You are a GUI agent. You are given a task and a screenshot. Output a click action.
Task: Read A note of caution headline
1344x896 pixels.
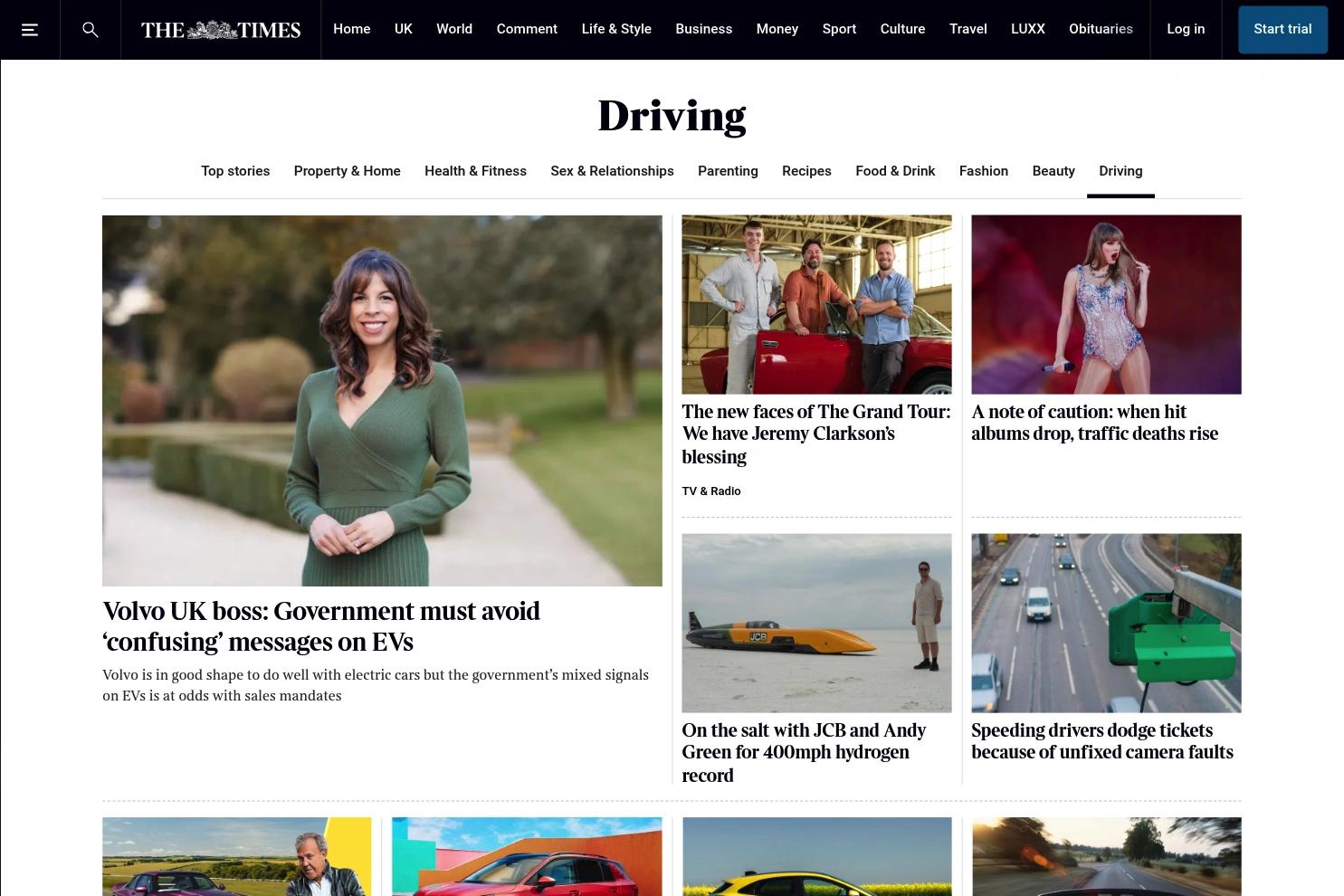(x=1095, y=423)
